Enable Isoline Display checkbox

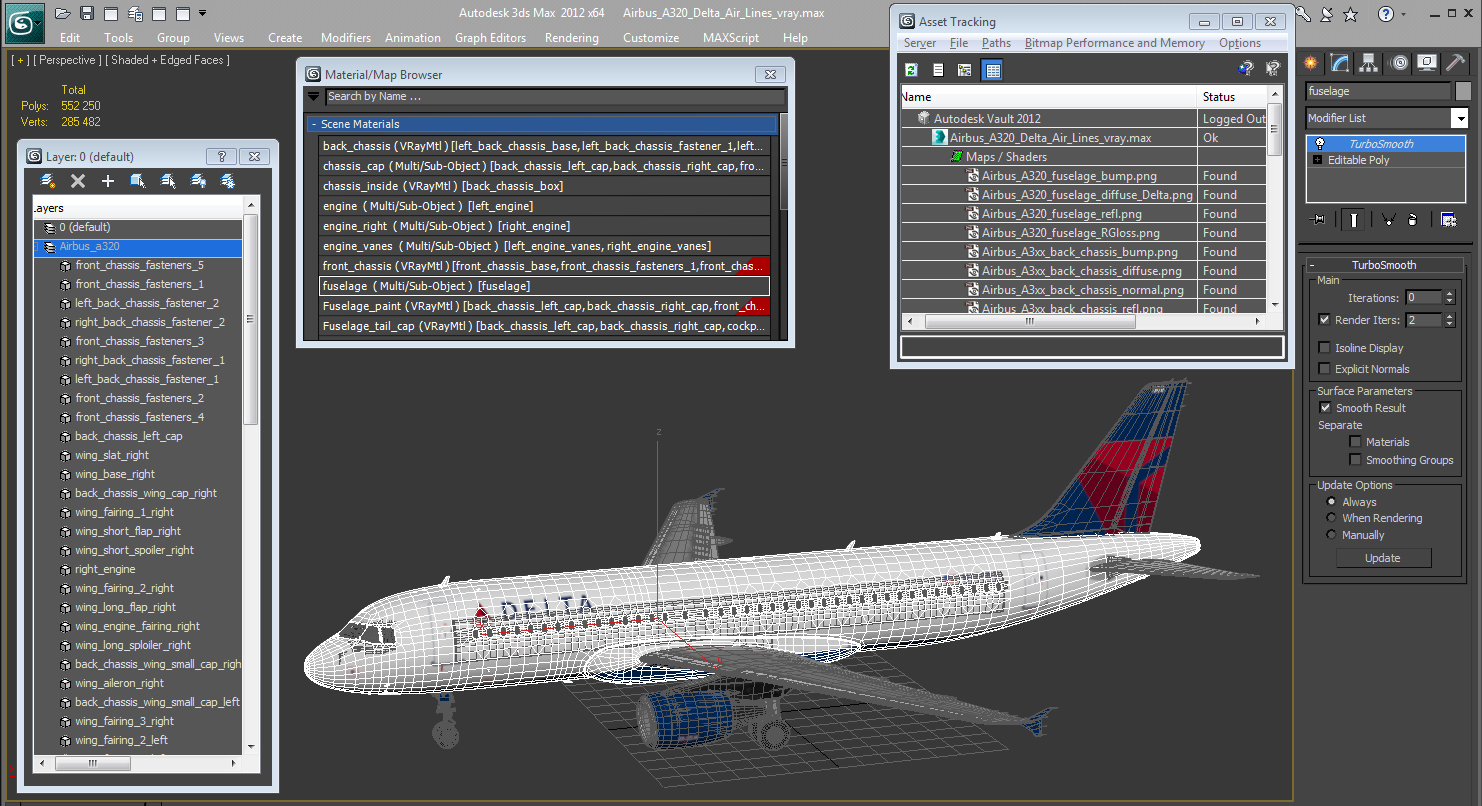pos(1325,348)
